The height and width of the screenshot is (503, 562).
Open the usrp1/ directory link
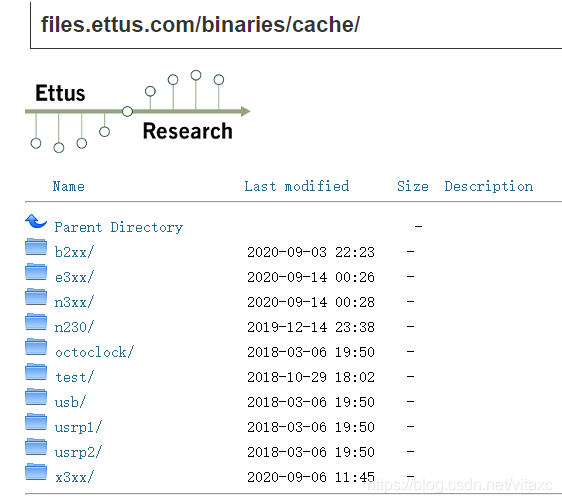pyautogui.click(x=78, y=427)
